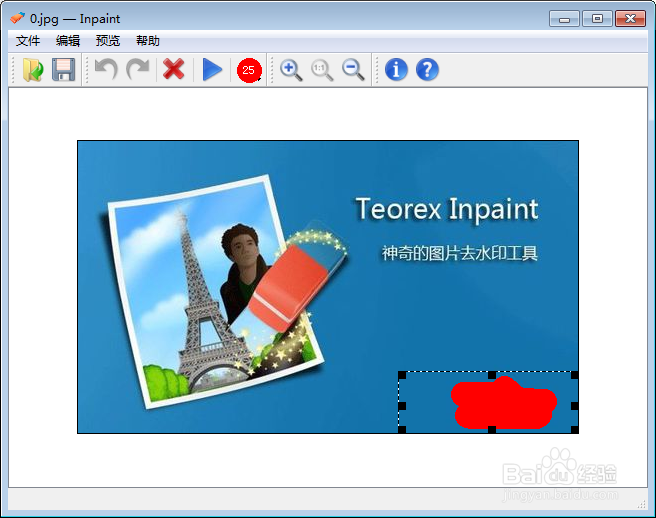Open Help with the question mark icon
The height and width of the screenshot is (518, 656).
tap(427, 69)
